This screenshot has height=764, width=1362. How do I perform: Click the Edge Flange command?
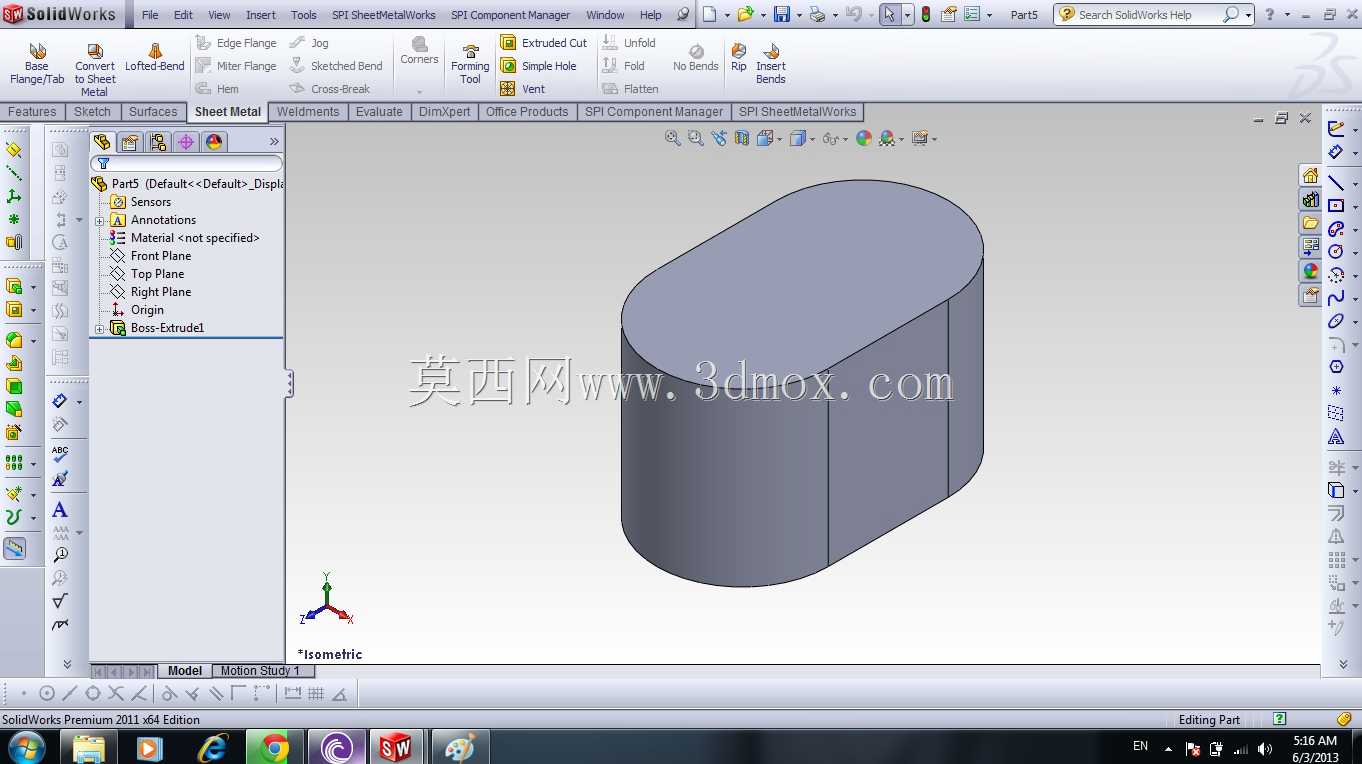(237, 43)
